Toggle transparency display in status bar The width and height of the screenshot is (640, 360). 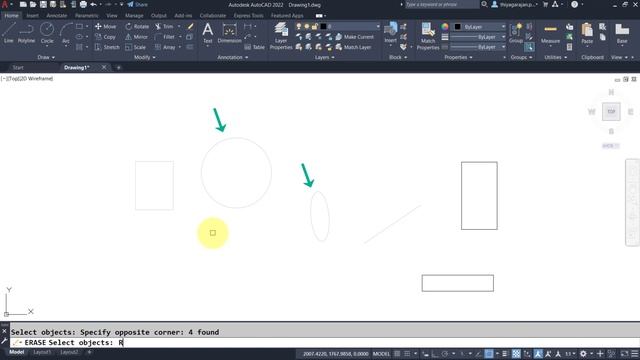(516, 354)
